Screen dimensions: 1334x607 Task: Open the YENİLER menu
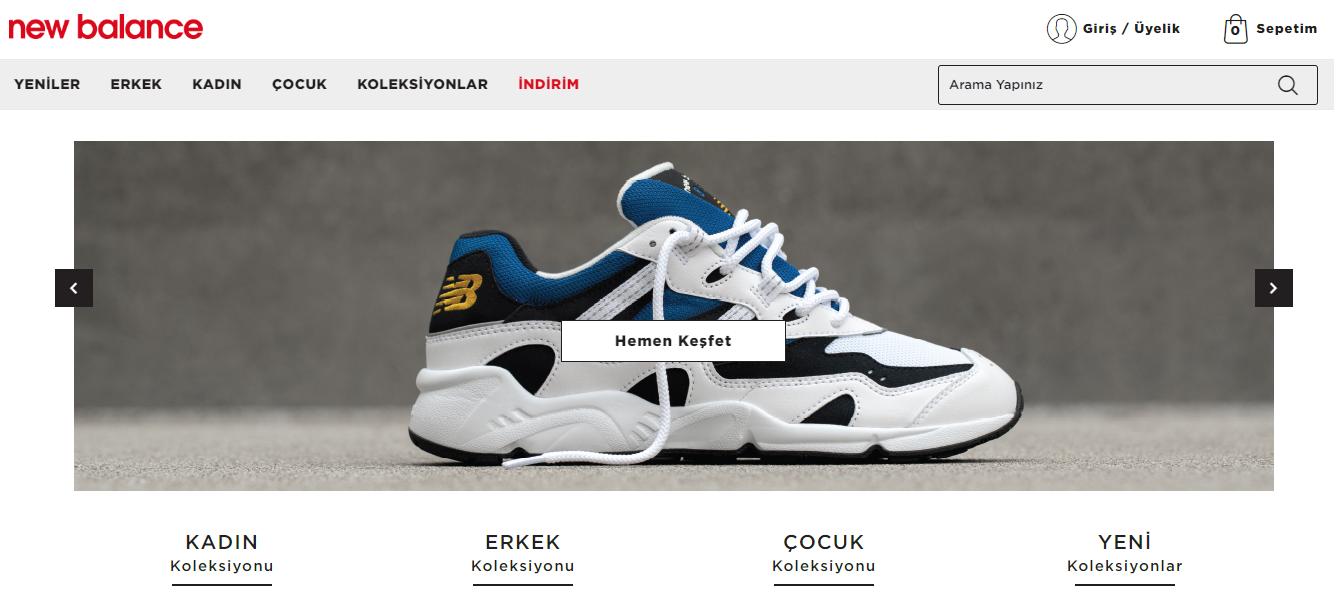tap(47, 84)
